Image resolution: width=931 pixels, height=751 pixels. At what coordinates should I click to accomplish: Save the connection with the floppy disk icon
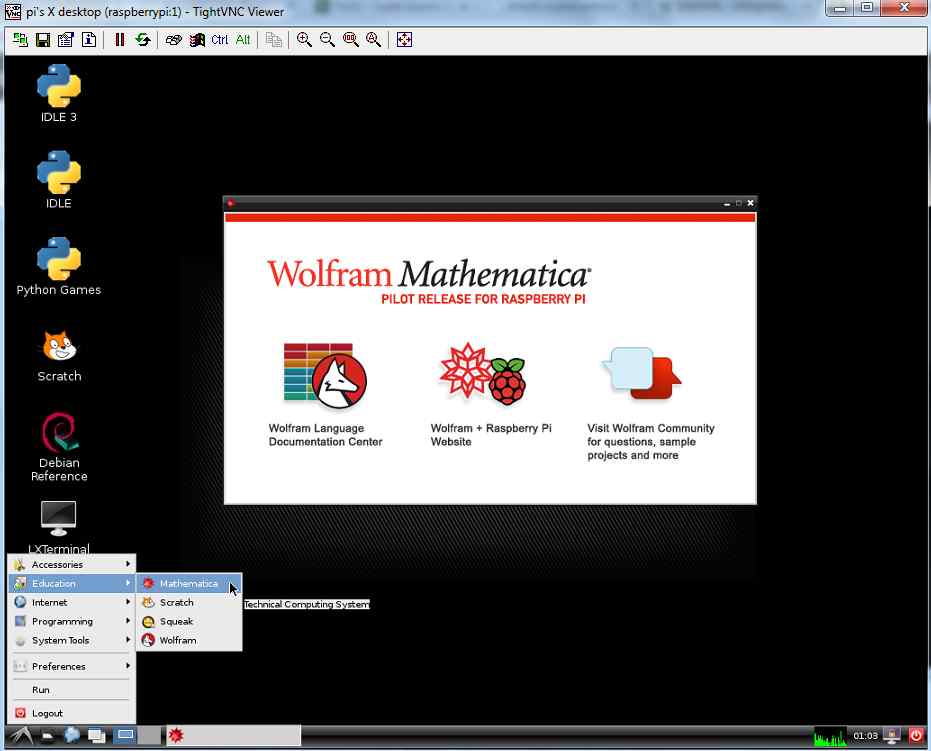[43, 40]
